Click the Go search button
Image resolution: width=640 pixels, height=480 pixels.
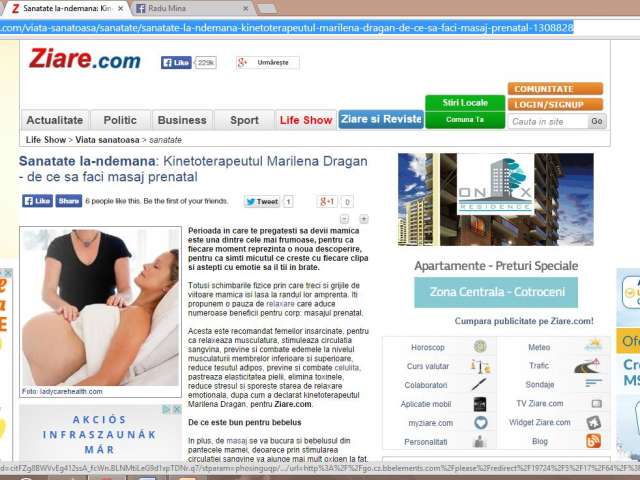coord(597,122)
